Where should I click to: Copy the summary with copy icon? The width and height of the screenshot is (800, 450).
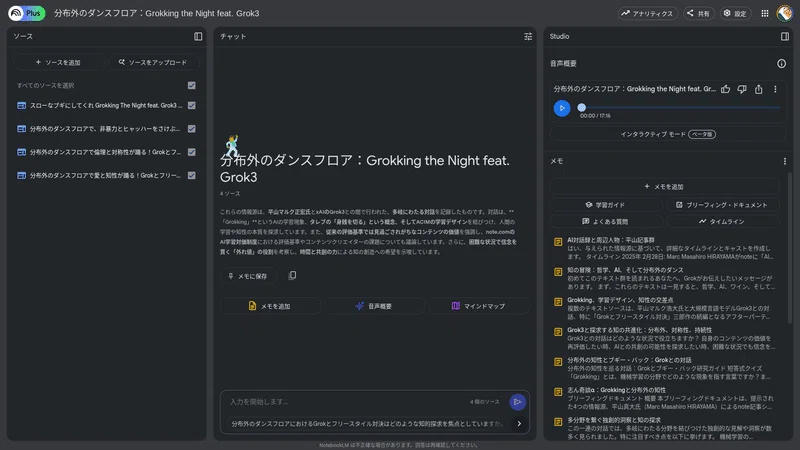coord(292,276)
